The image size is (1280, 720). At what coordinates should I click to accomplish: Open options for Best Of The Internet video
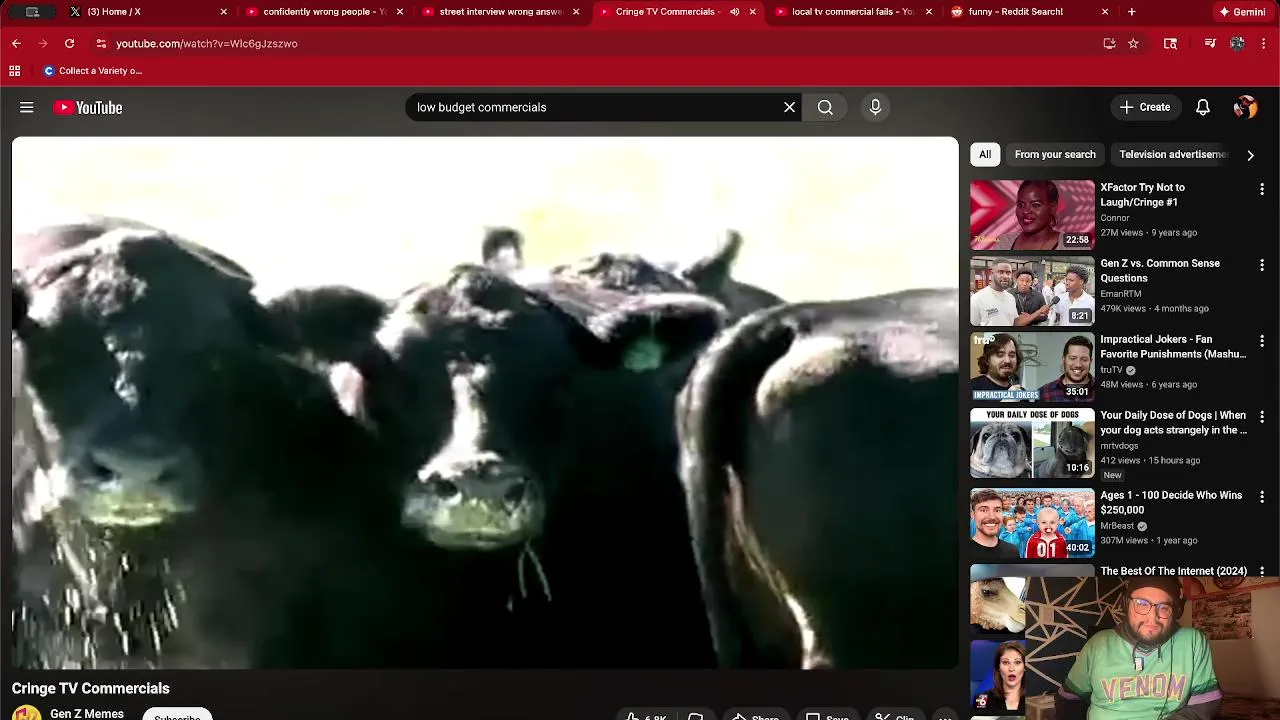pos(1262,572)
